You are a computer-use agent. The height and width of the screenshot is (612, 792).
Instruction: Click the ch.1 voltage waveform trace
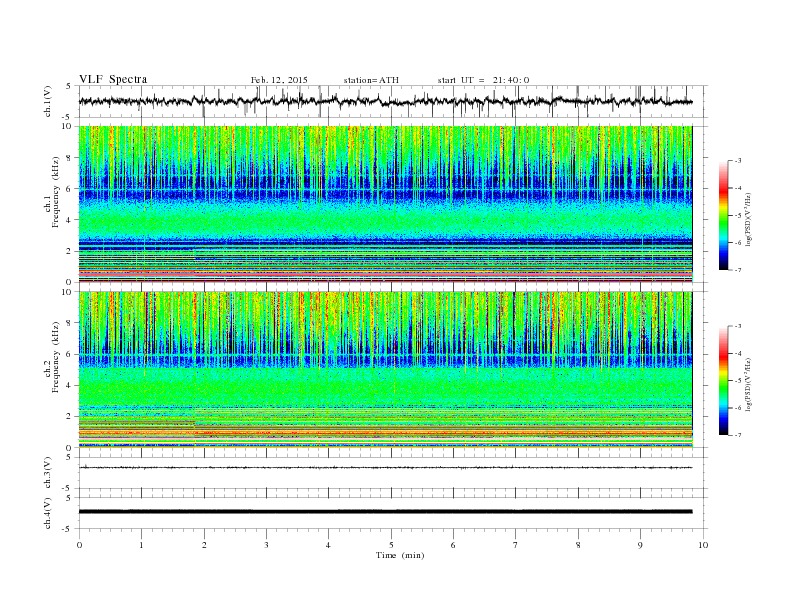point(385,101)
